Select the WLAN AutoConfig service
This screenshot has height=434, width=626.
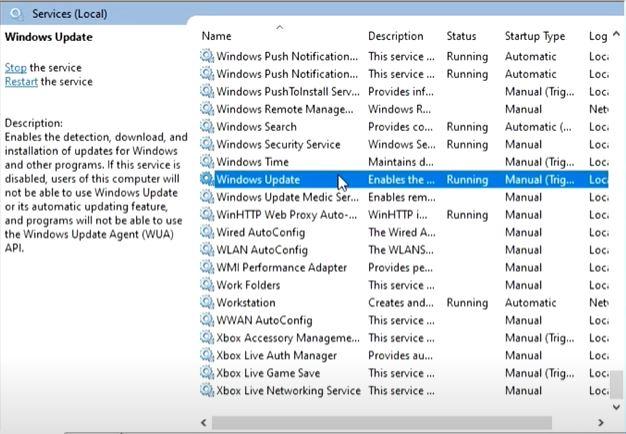point(404,250)
